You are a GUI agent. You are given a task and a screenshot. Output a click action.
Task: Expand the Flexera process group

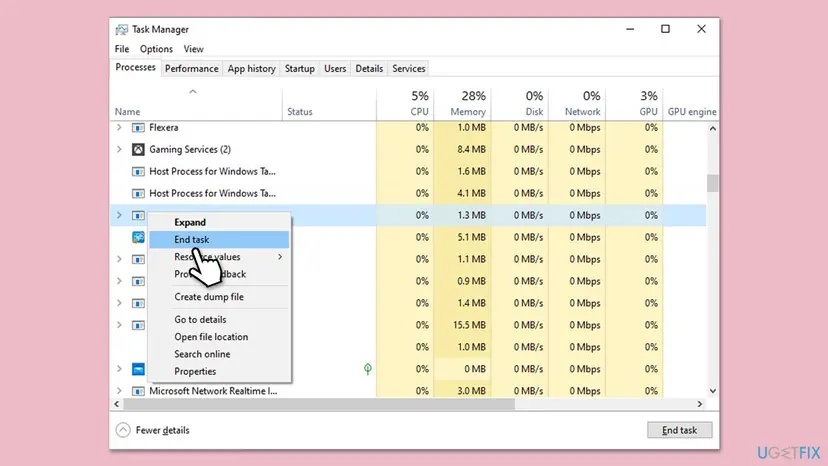pyautogui.click(x=119, y=127)
